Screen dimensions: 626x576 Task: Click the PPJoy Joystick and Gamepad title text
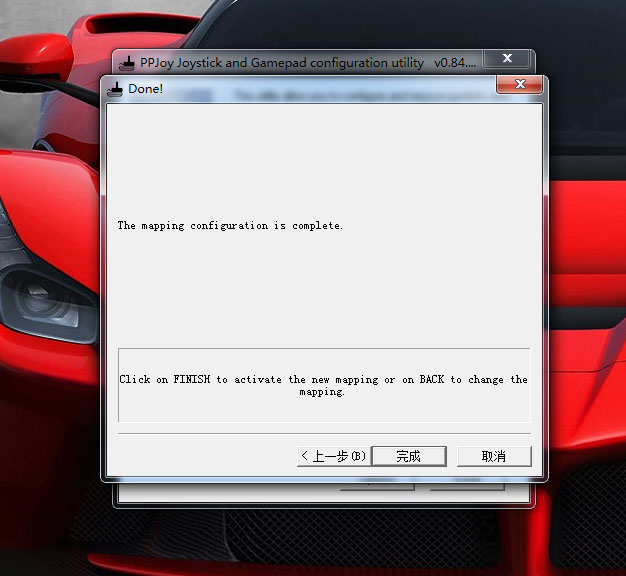pos(307,63)
